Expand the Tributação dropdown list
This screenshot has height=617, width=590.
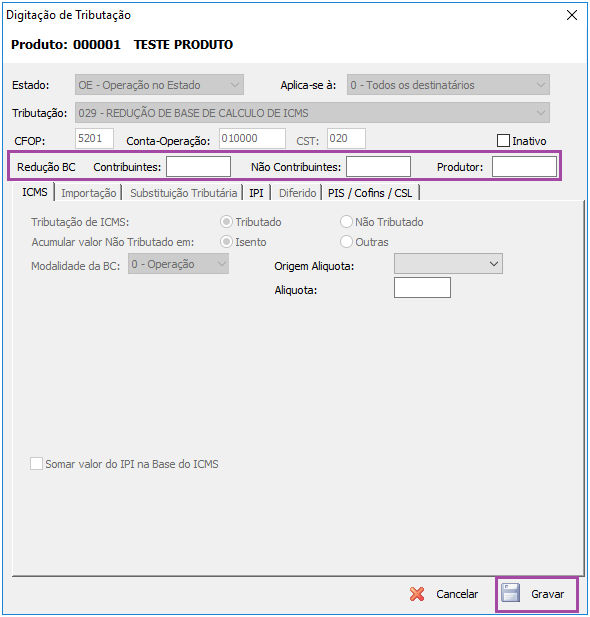313,113
